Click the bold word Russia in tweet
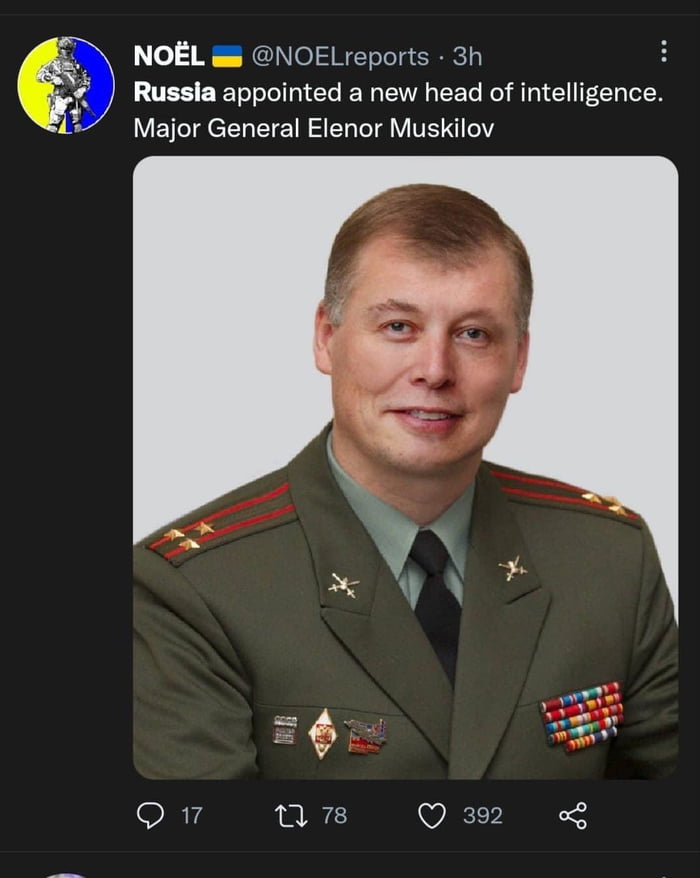This screenshot has height=878, width=700. pyautogui.click(x=175, y=92)
